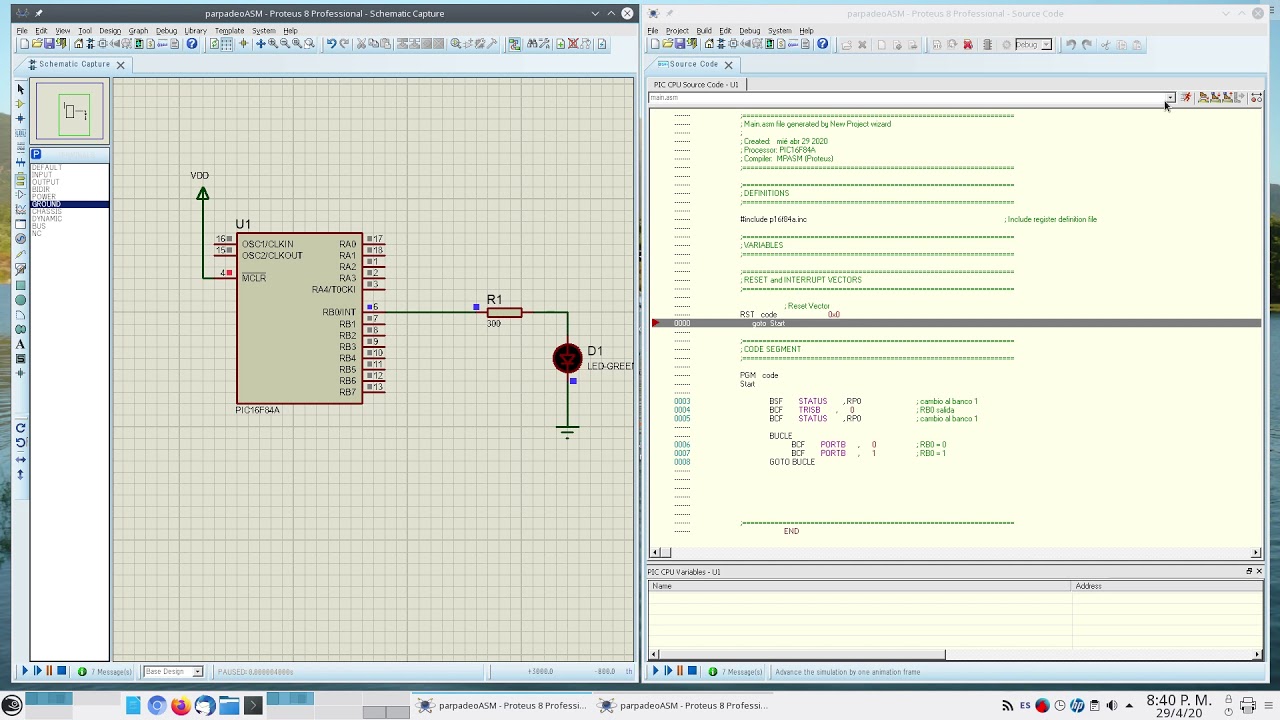Click the Name column header in variables panel
Viewport: 1280px width, 720px height.
pyautogui.click(x=860, y=586)
